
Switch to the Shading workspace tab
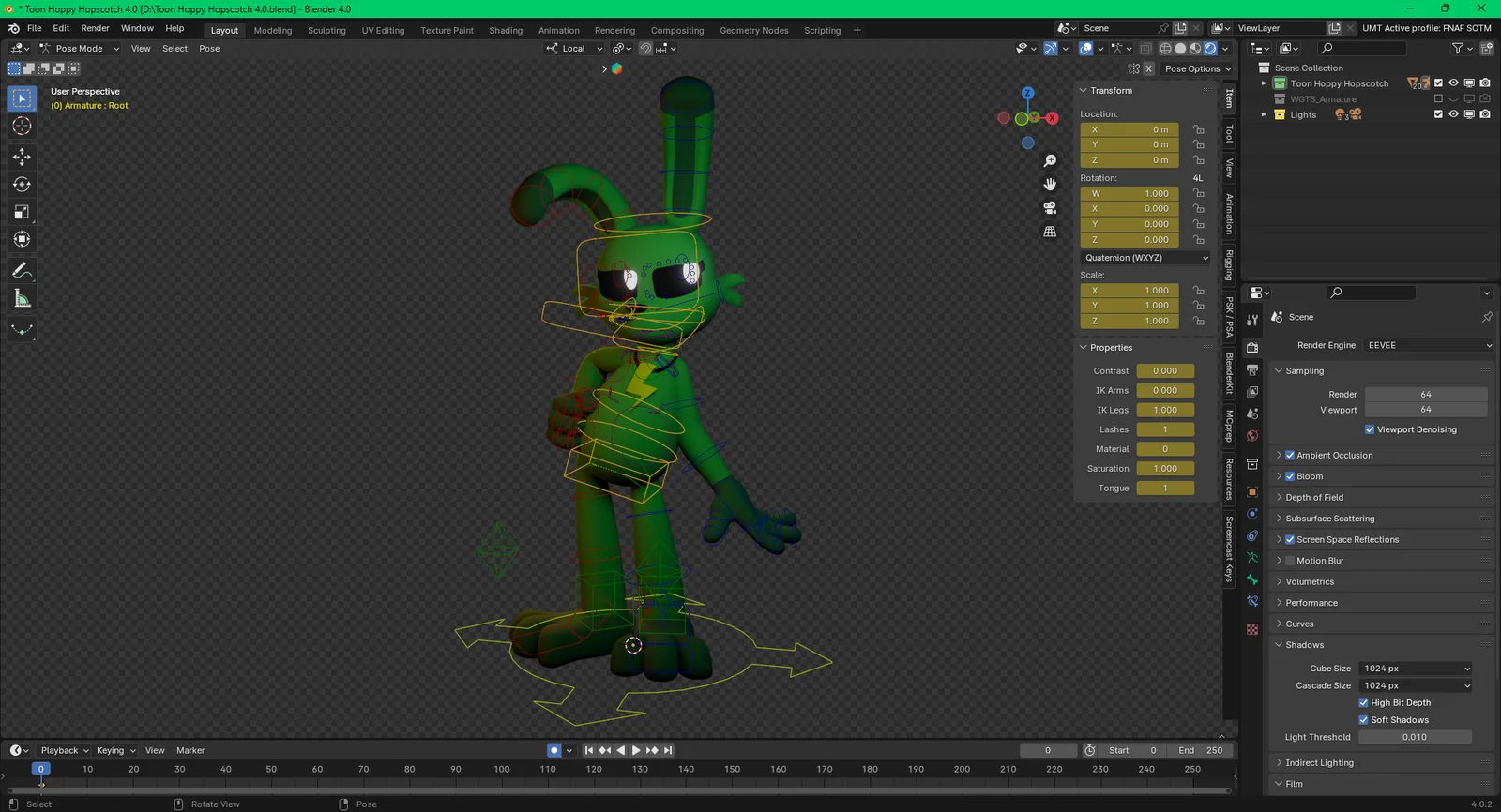pyautogui.click(x=506, y=30)
